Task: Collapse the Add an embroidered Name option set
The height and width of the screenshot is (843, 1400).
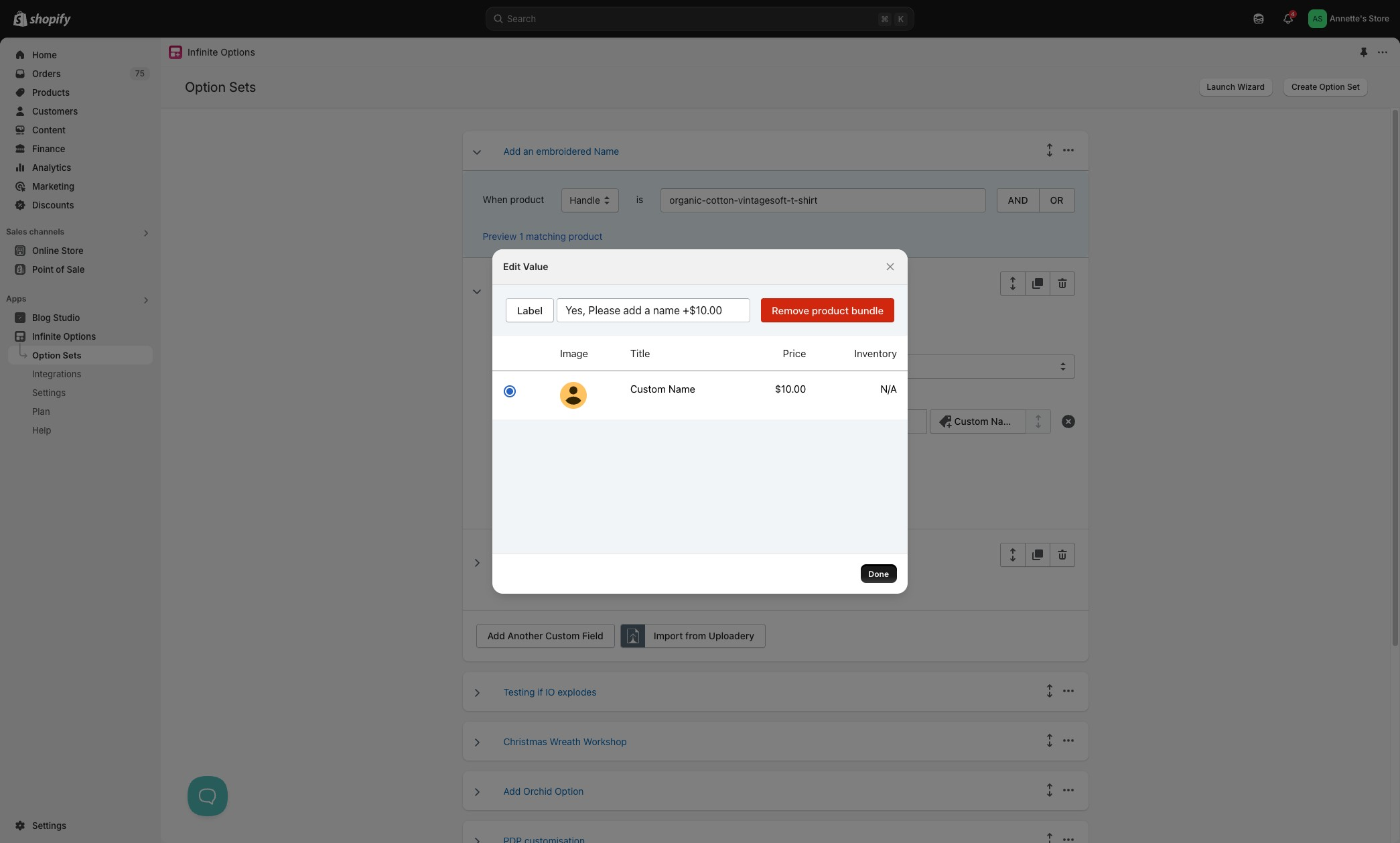Action: 477,152
